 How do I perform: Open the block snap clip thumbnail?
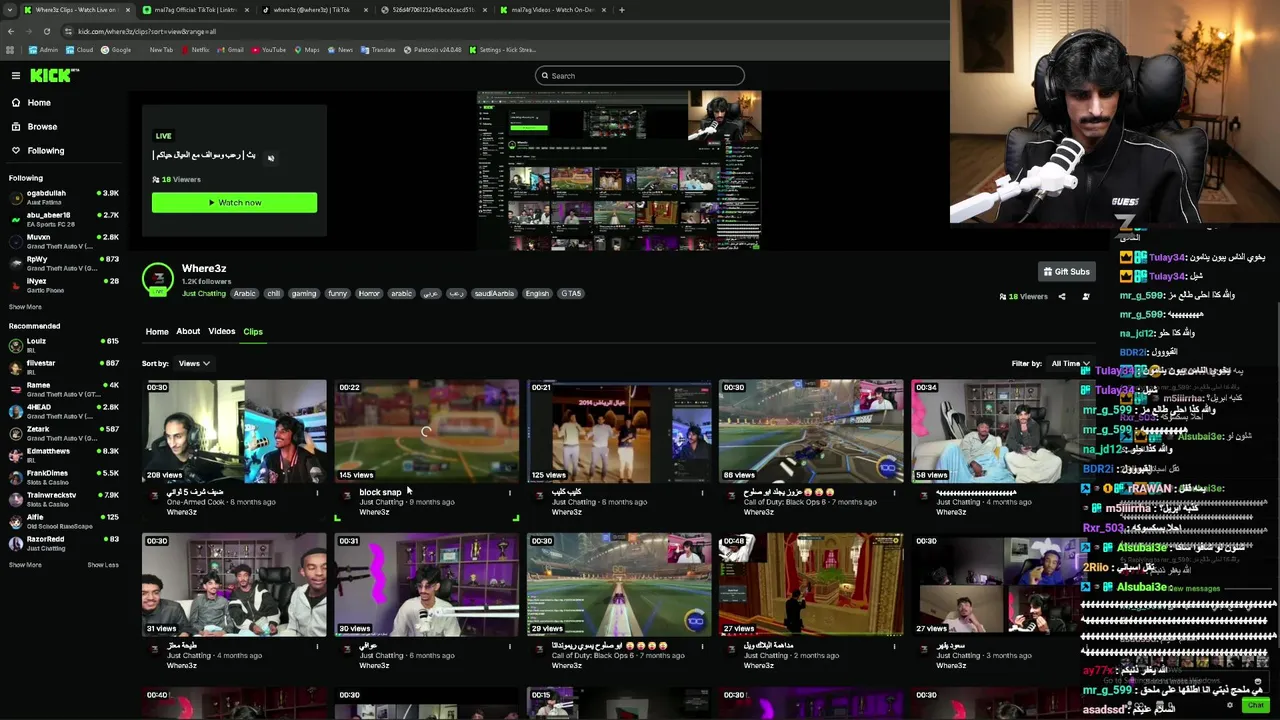[x=427, y=431]
